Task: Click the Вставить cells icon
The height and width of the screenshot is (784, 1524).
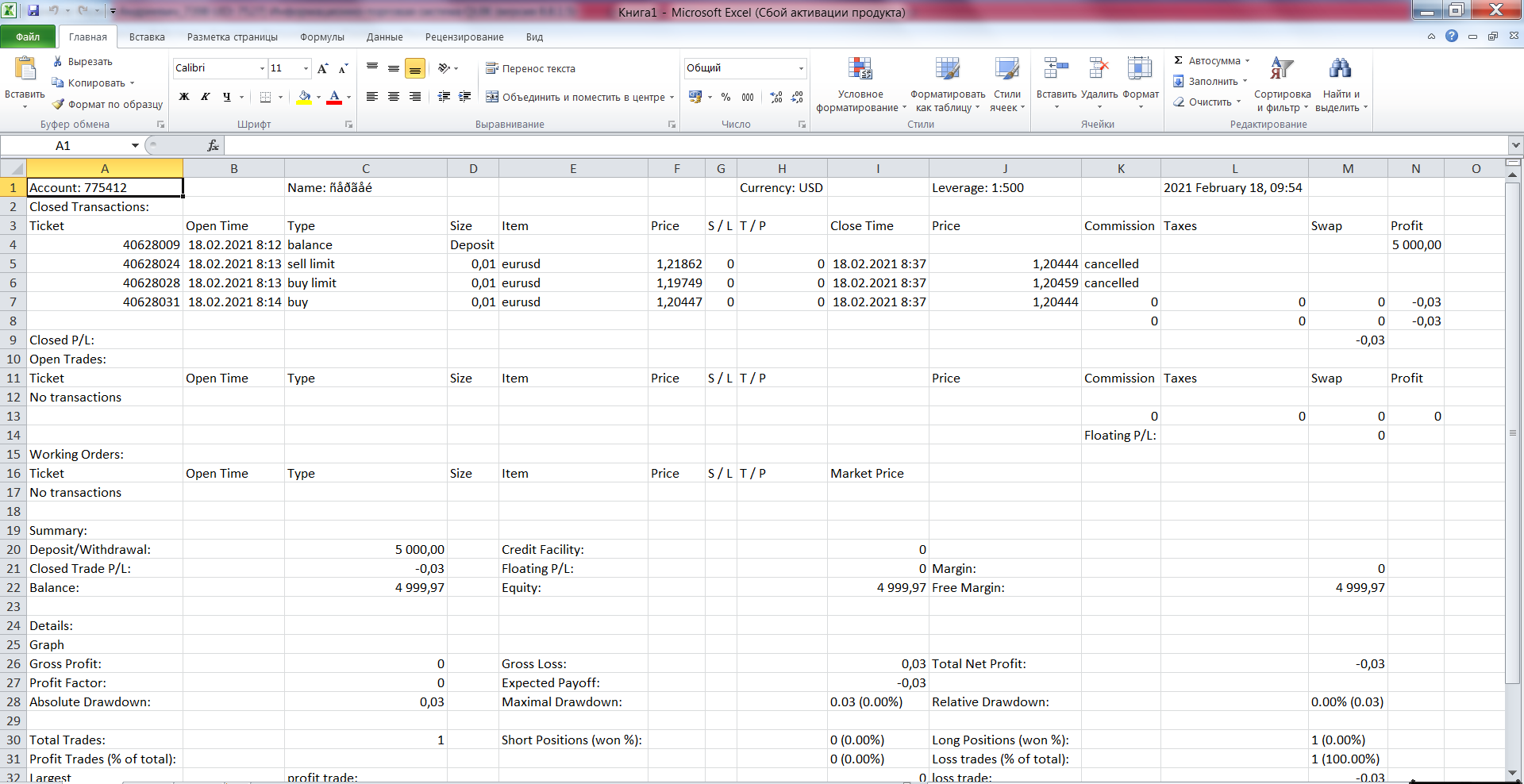Action: [x=1056, y=68]
